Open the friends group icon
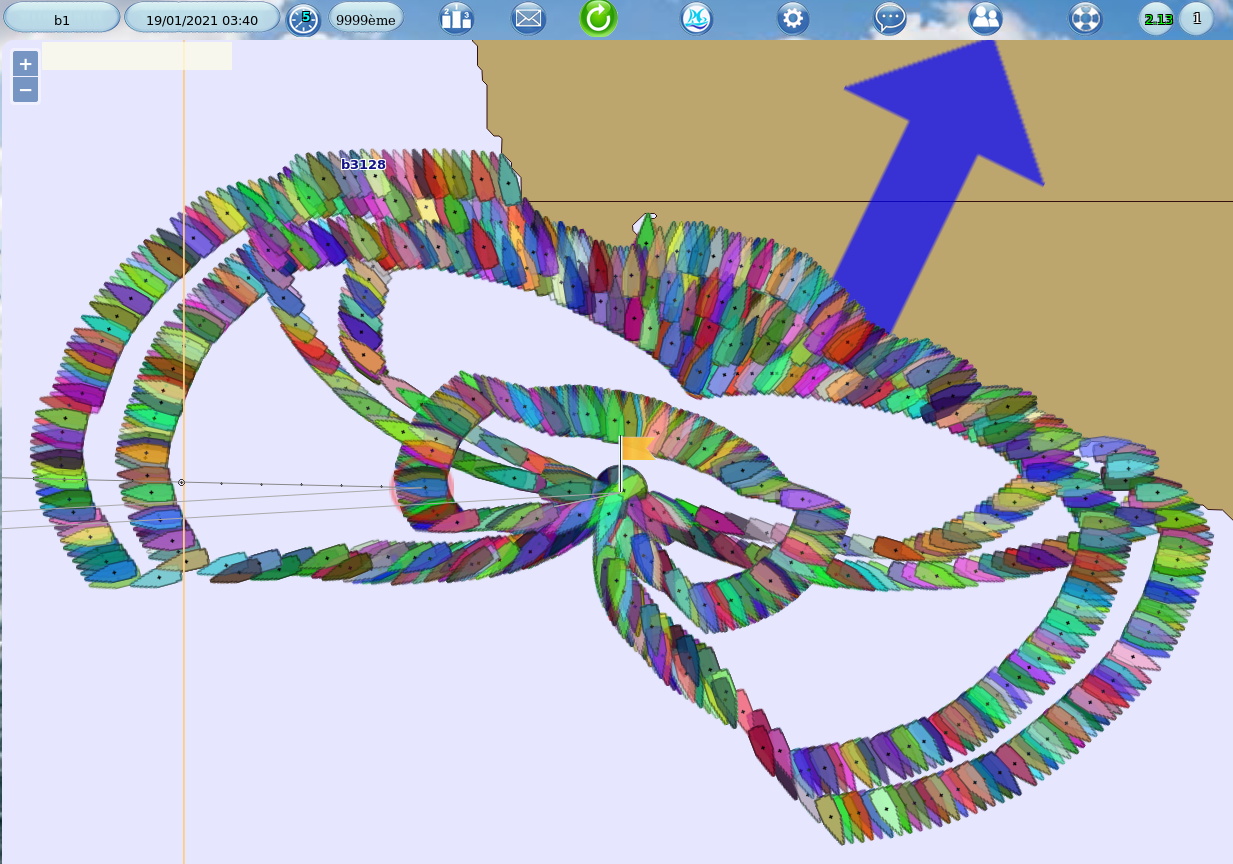1233x864 pixels. coord(985,18)
